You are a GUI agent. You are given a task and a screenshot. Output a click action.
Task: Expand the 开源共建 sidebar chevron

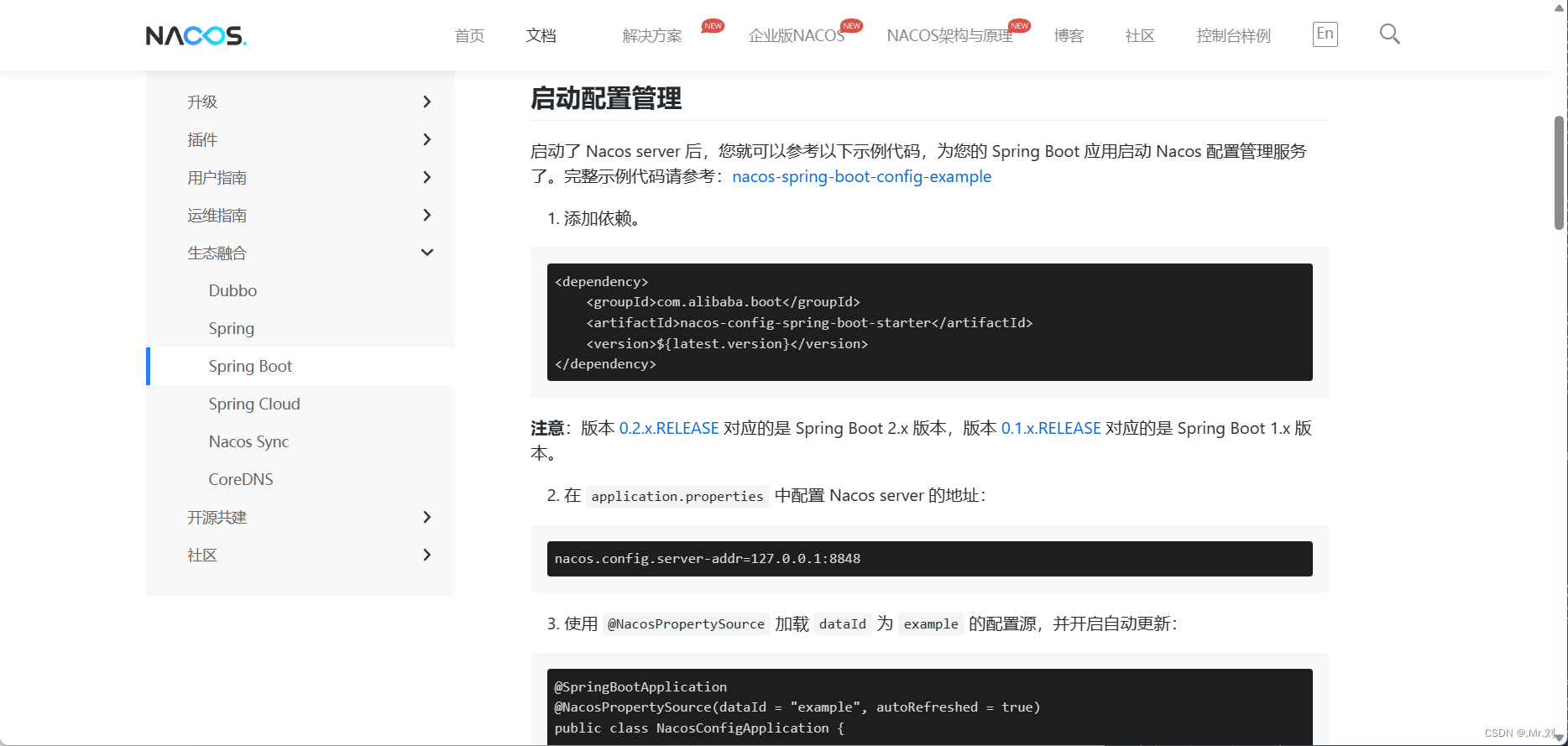point(426,517)
